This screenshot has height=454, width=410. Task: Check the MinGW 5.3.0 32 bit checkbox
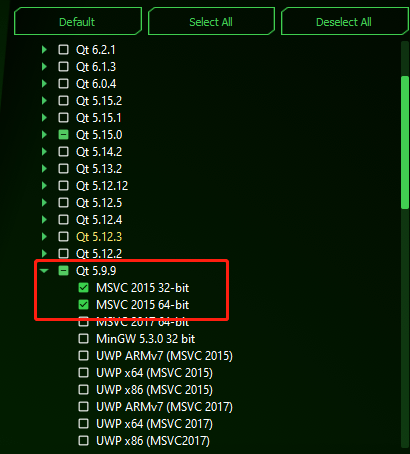(83, 339)
